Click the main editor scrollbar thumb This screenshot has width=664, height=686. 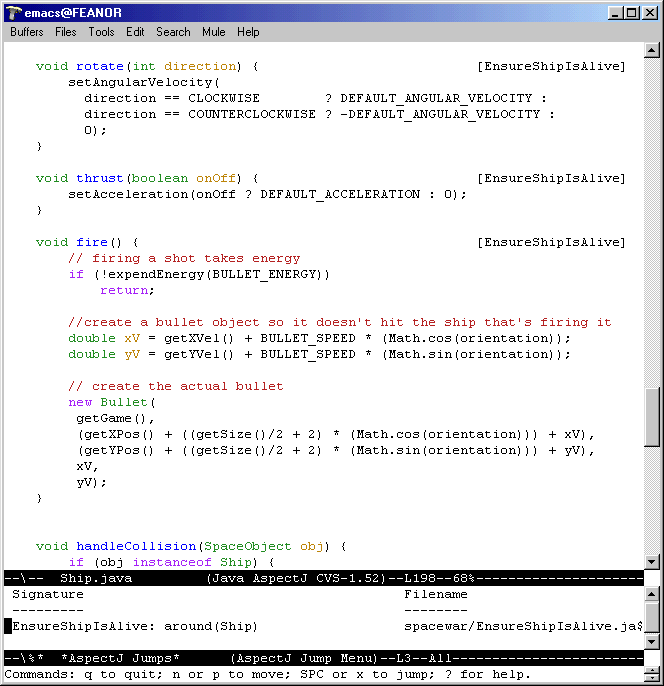pos(652,416)
